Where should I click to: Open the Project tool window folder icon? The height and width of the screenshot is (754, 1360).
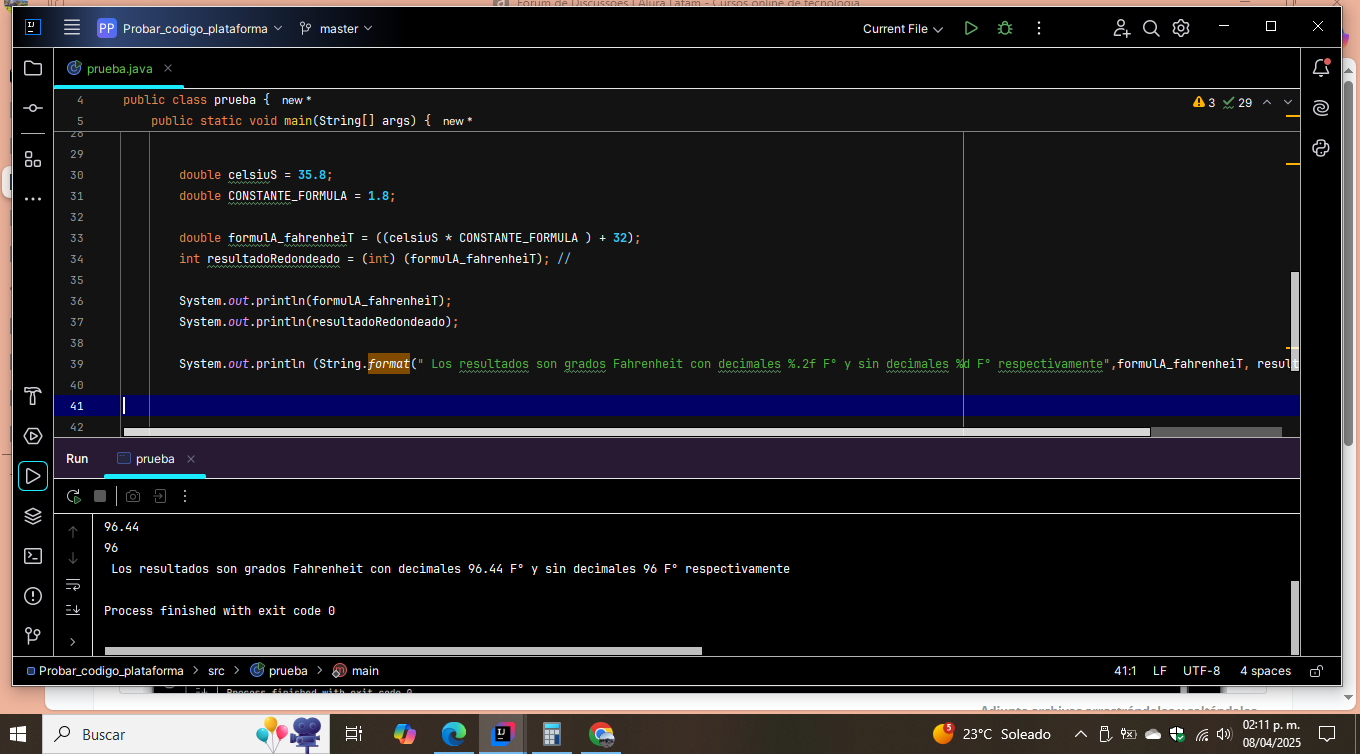click(33, 68)
